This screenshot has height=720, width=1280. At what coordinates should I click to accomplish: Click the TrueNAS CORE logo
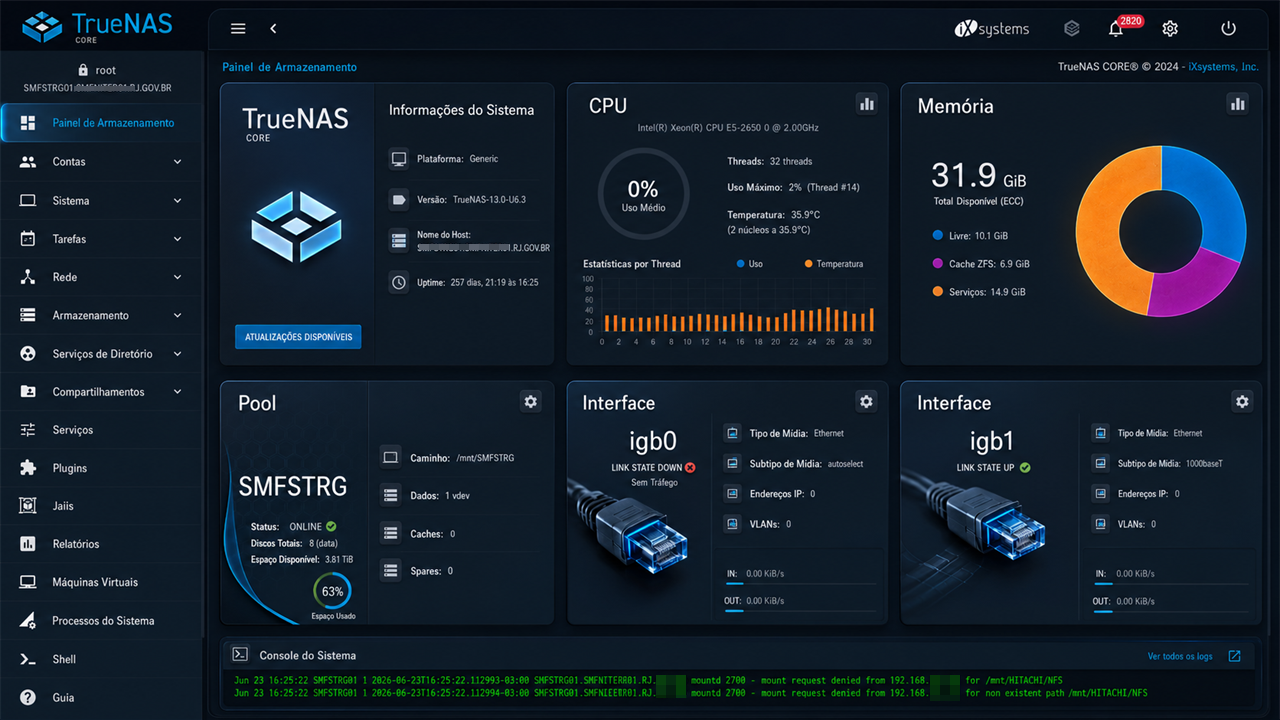point(98,27)
